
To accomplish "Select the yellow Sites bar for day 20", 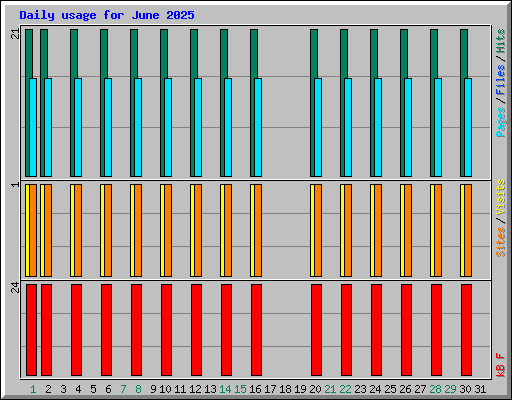I will click(312, 230).
